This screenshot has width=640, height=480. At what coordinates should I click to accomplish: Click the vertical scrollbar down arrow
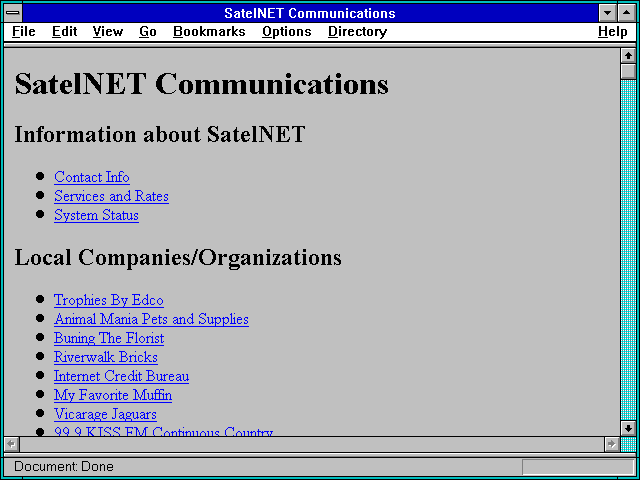click(x=628, y=428)
